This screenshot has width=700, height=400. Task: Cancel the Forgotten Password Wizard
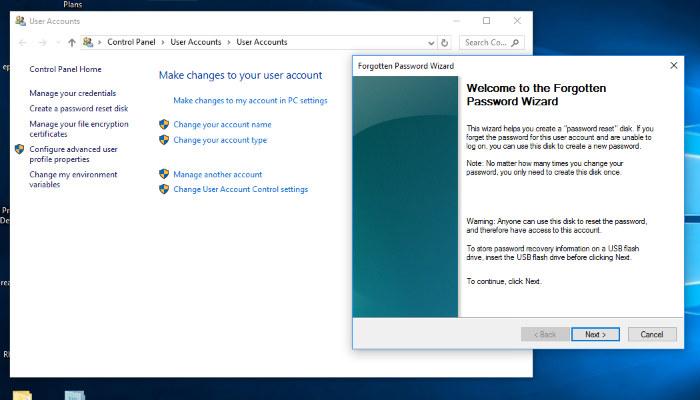[x=651, y=334]
